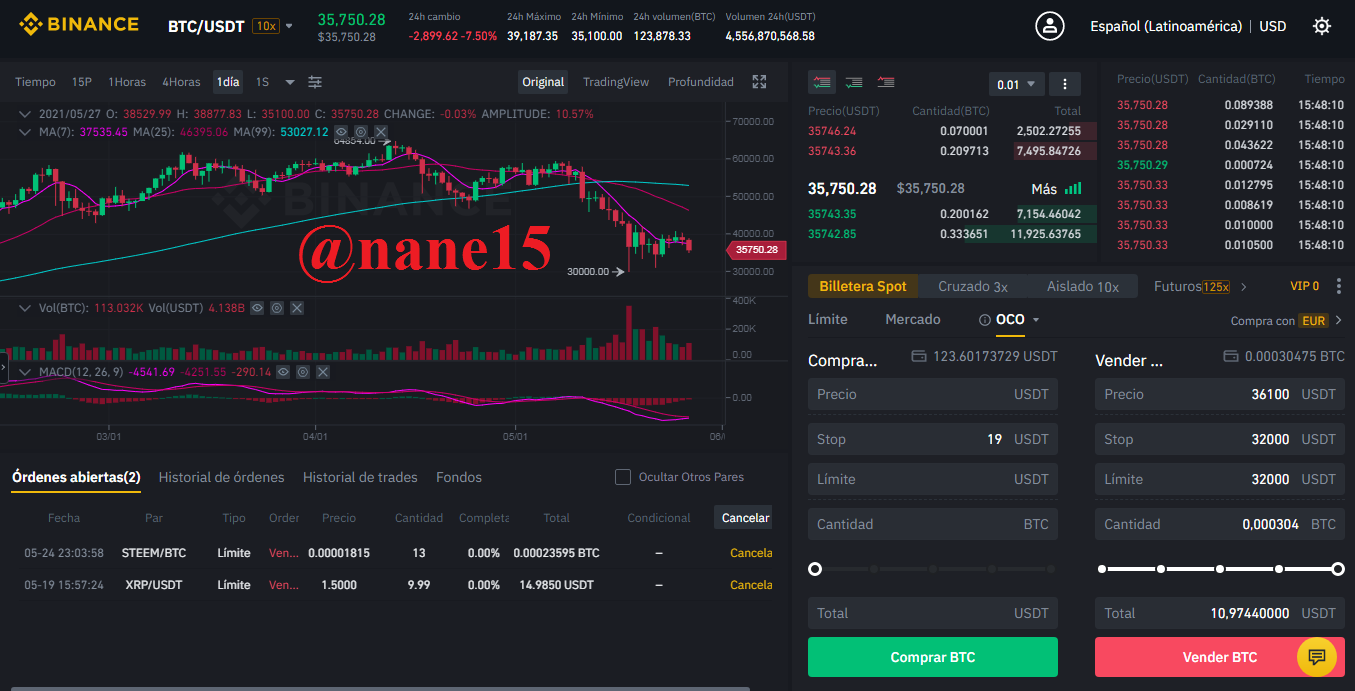Click the 10x leverage badge

[266, 26]
